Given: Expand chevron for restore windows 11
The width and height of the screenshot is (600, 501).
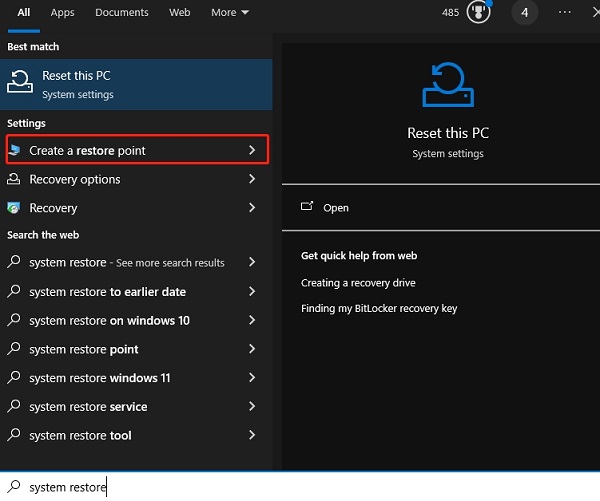Looking at the screenshot, I should tap(252, 377).
